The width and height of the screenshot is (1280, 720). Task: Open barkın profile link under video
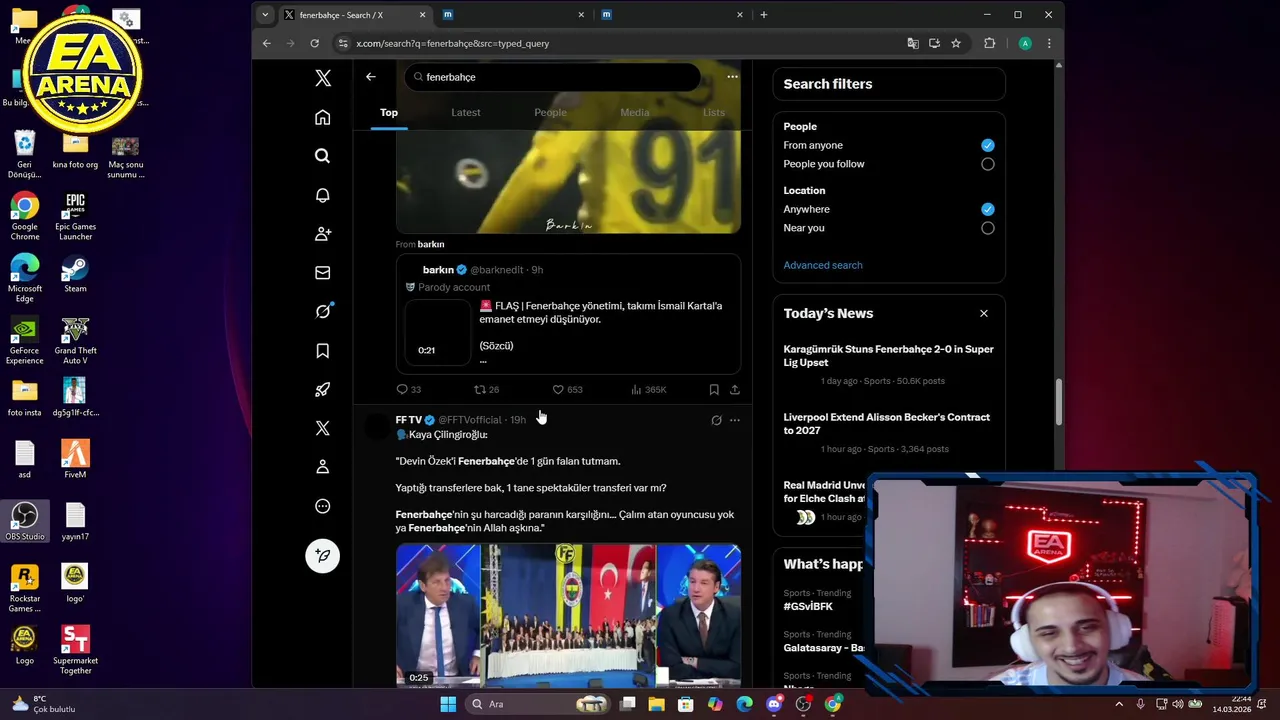pyautogui.click(x=430, y=244)
